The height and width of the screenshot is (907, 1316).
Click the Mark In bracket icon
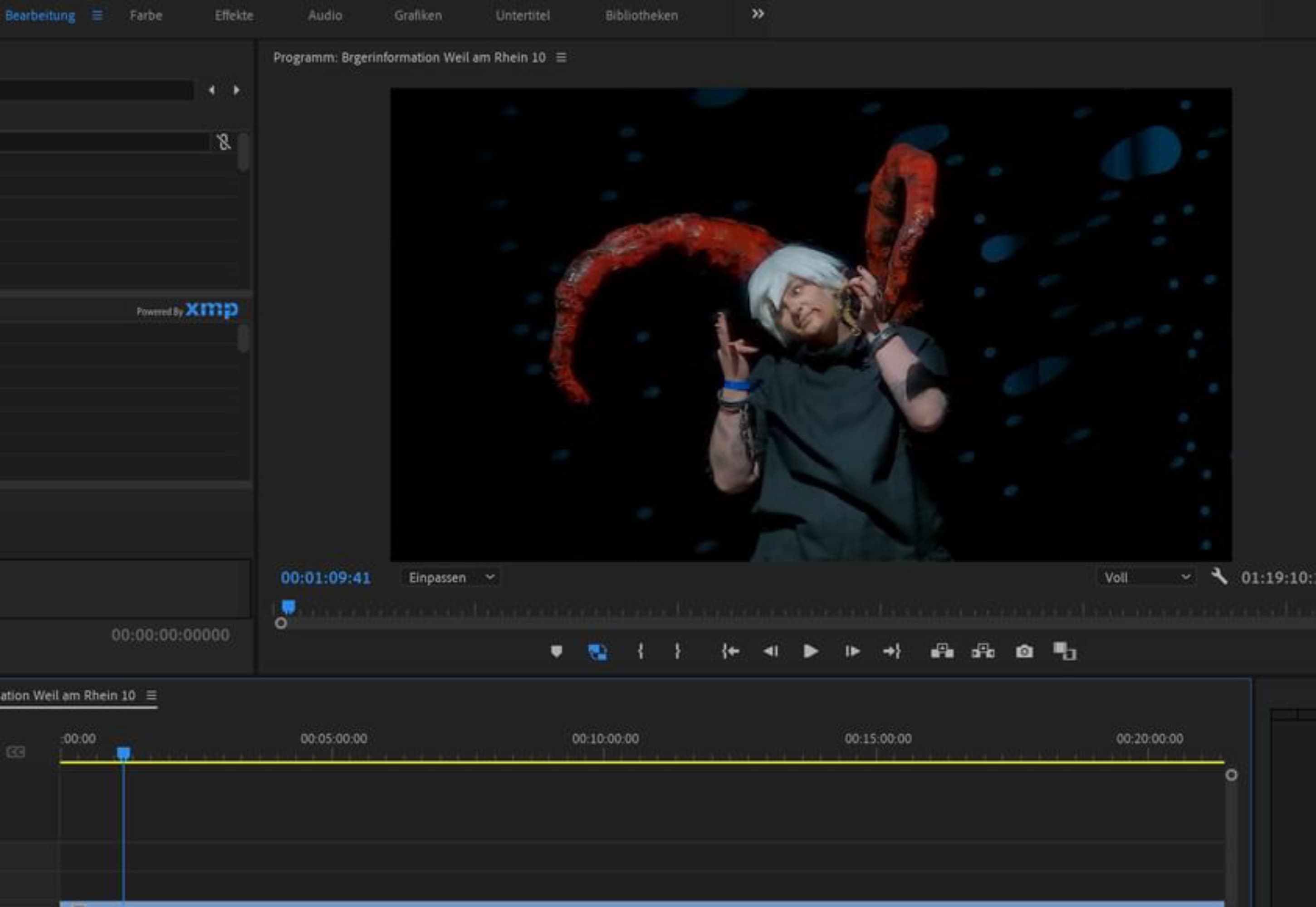(640, 651)
